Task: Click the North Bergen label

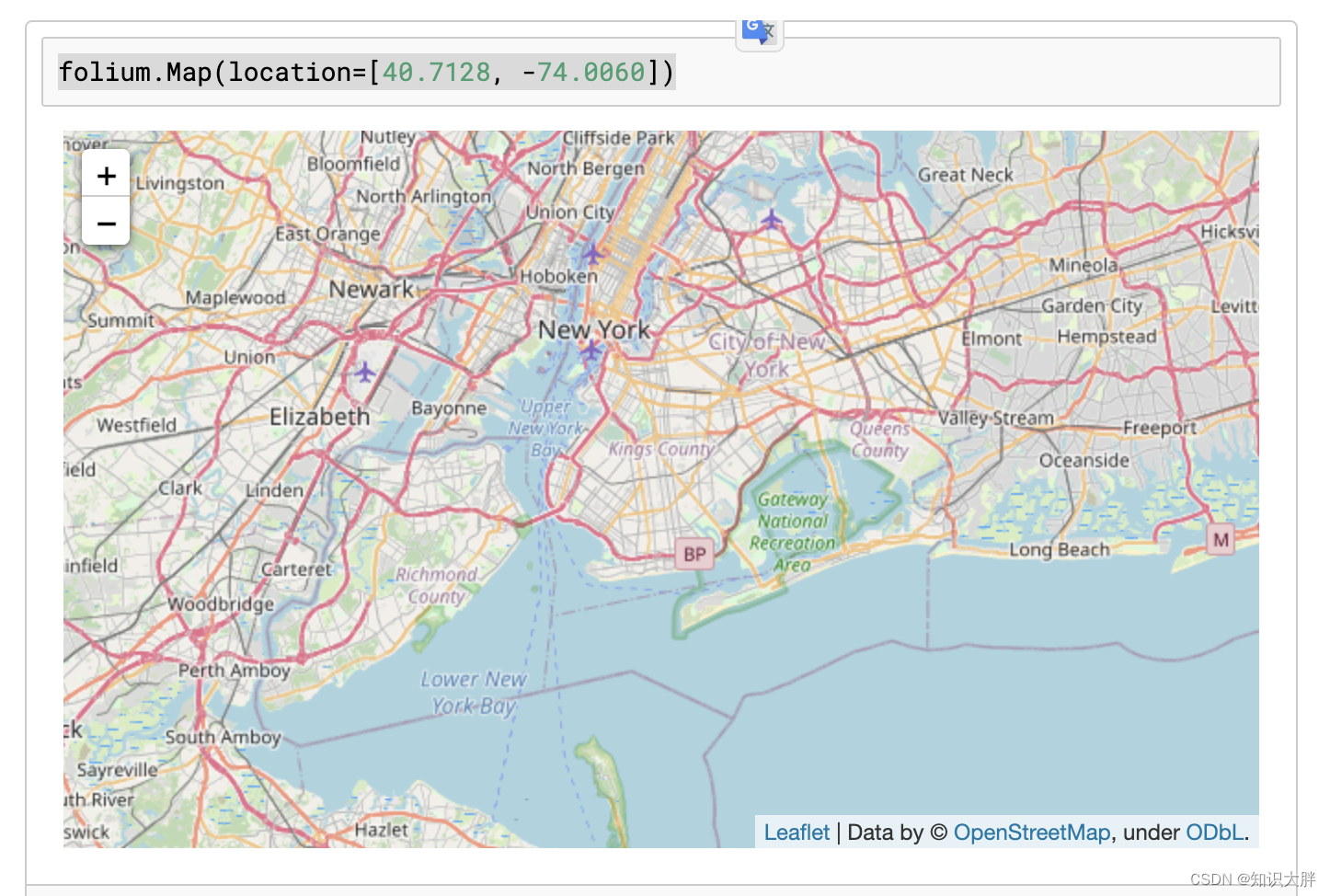Action: coord(586,168)
